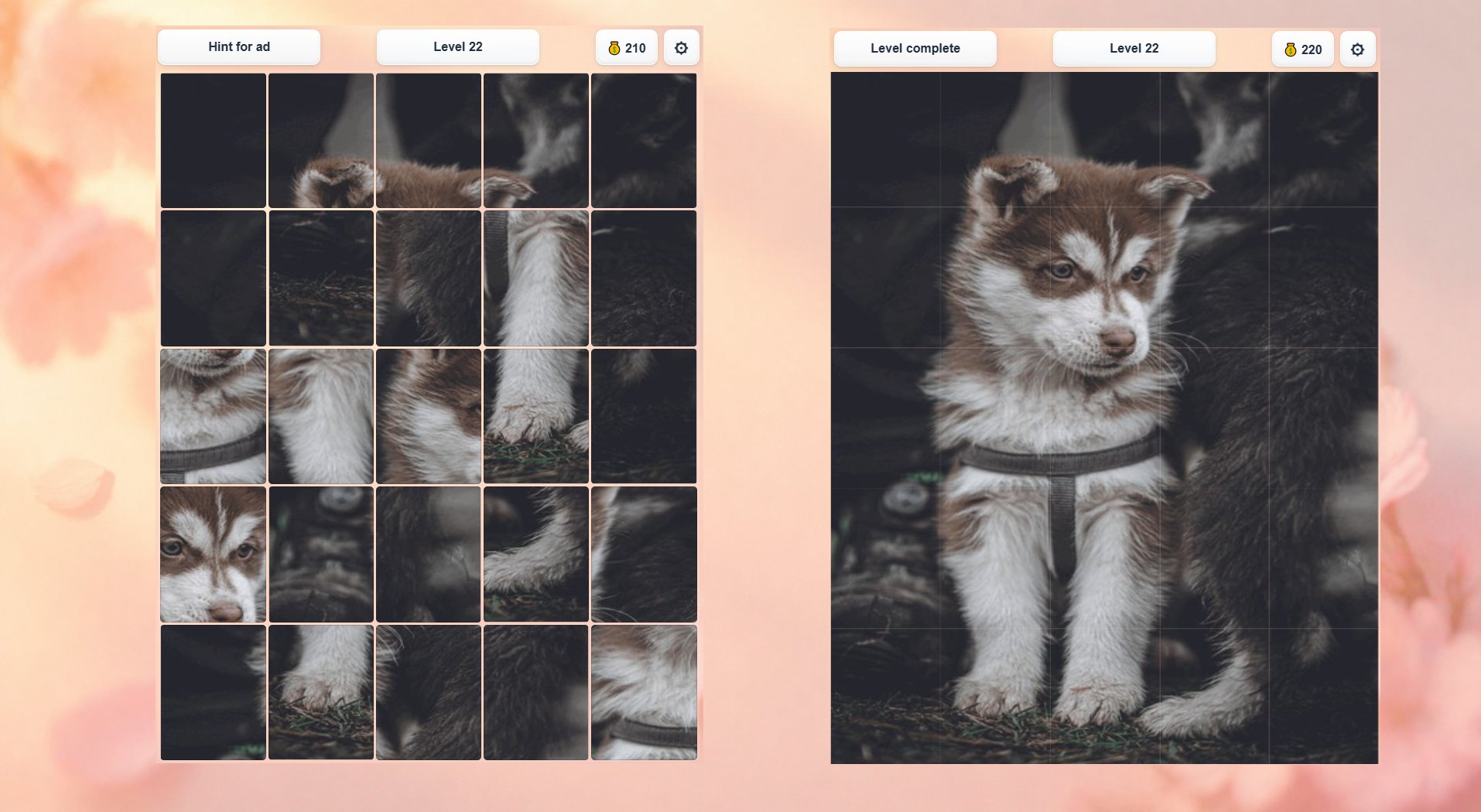Select the tile showing the puppy's ears

320,141
